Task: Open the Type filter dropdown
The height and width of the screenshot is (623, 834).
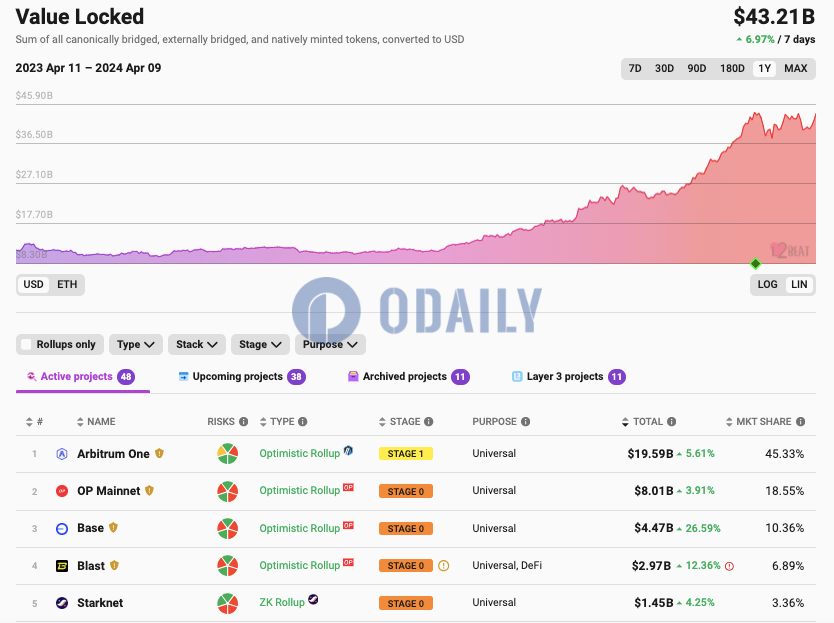Action: click(136, 345)
